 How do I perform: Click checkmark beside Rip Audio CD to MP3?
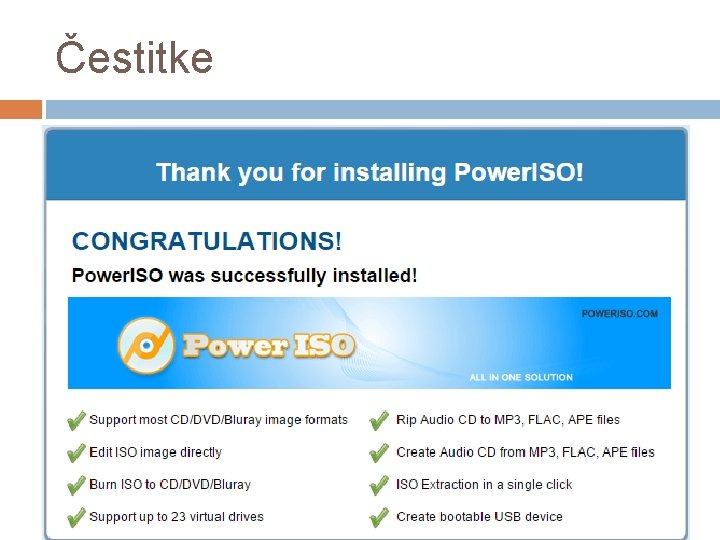click(379, 420)
